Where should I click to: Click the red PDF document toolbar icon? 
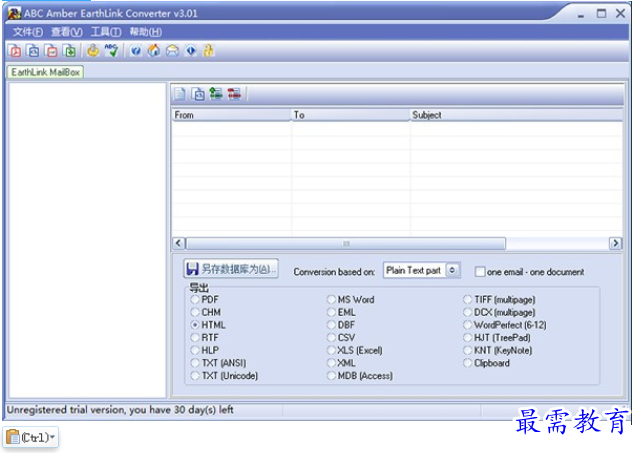point(15,51)
